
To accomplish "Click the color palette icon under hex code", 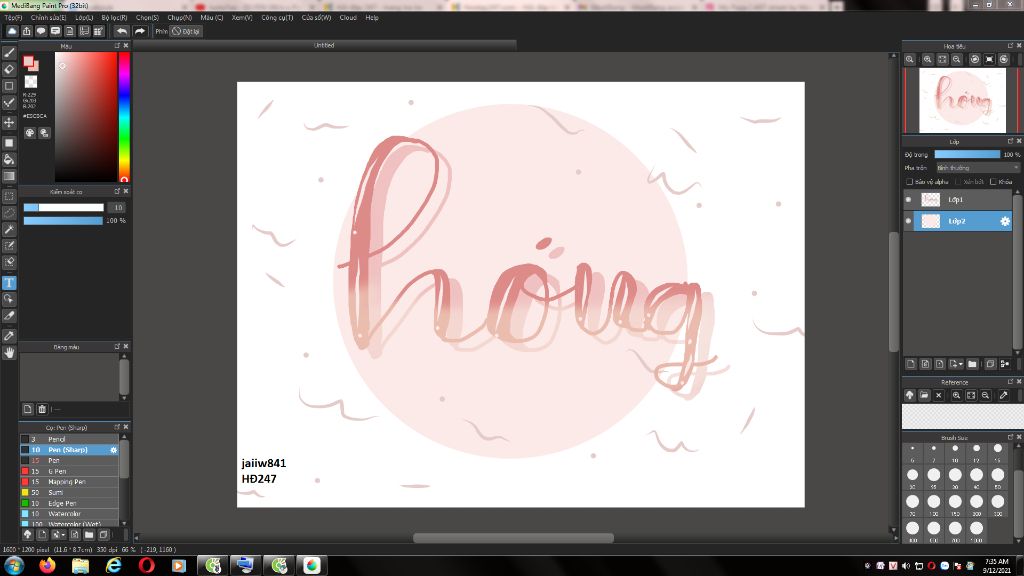I will click(x=30, y=133).
